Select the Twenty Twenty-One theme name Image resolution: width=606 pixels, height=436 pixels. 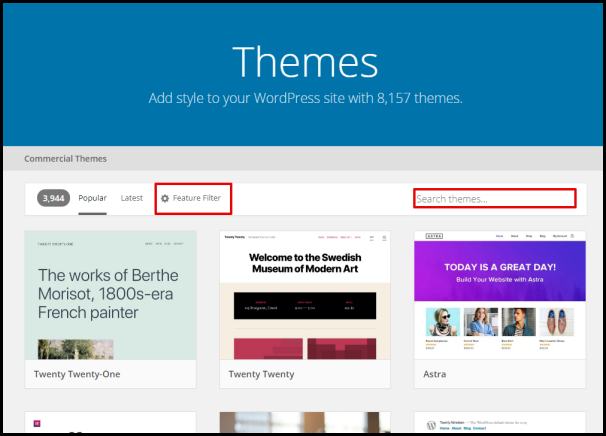coord(77,374)
